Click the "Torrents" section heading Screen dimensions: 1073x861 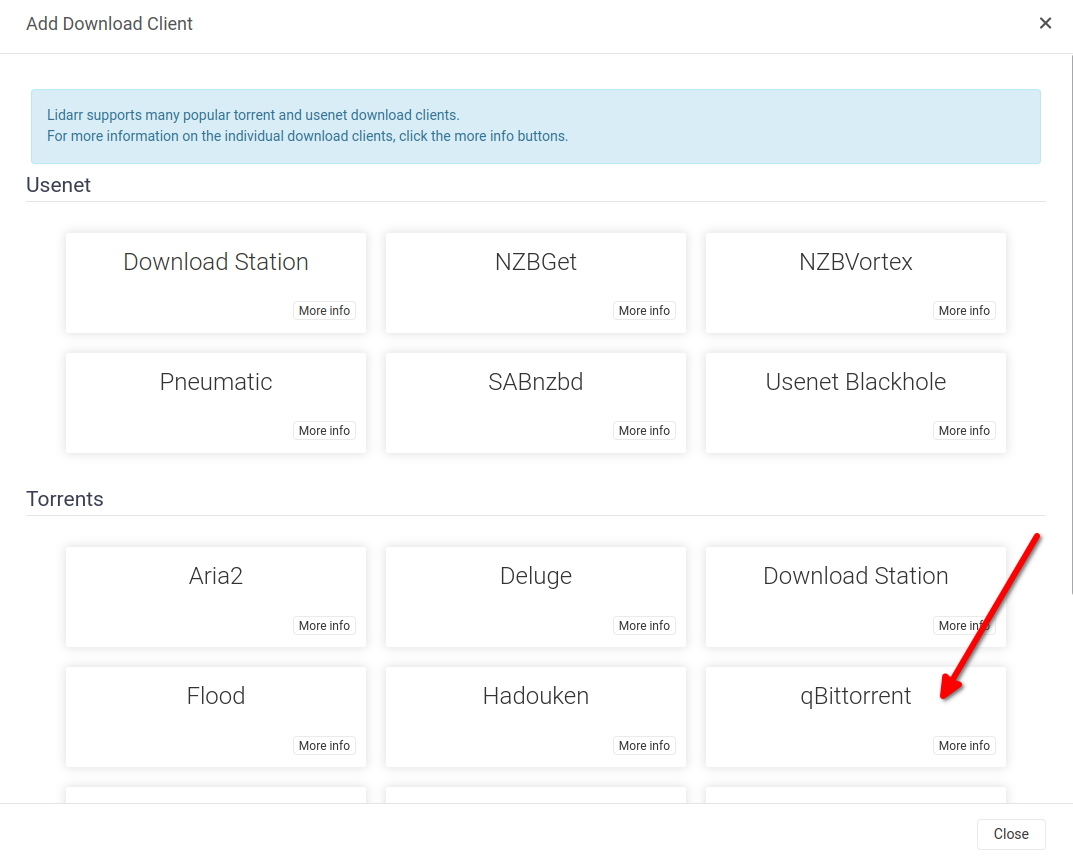tap(64, 499)
